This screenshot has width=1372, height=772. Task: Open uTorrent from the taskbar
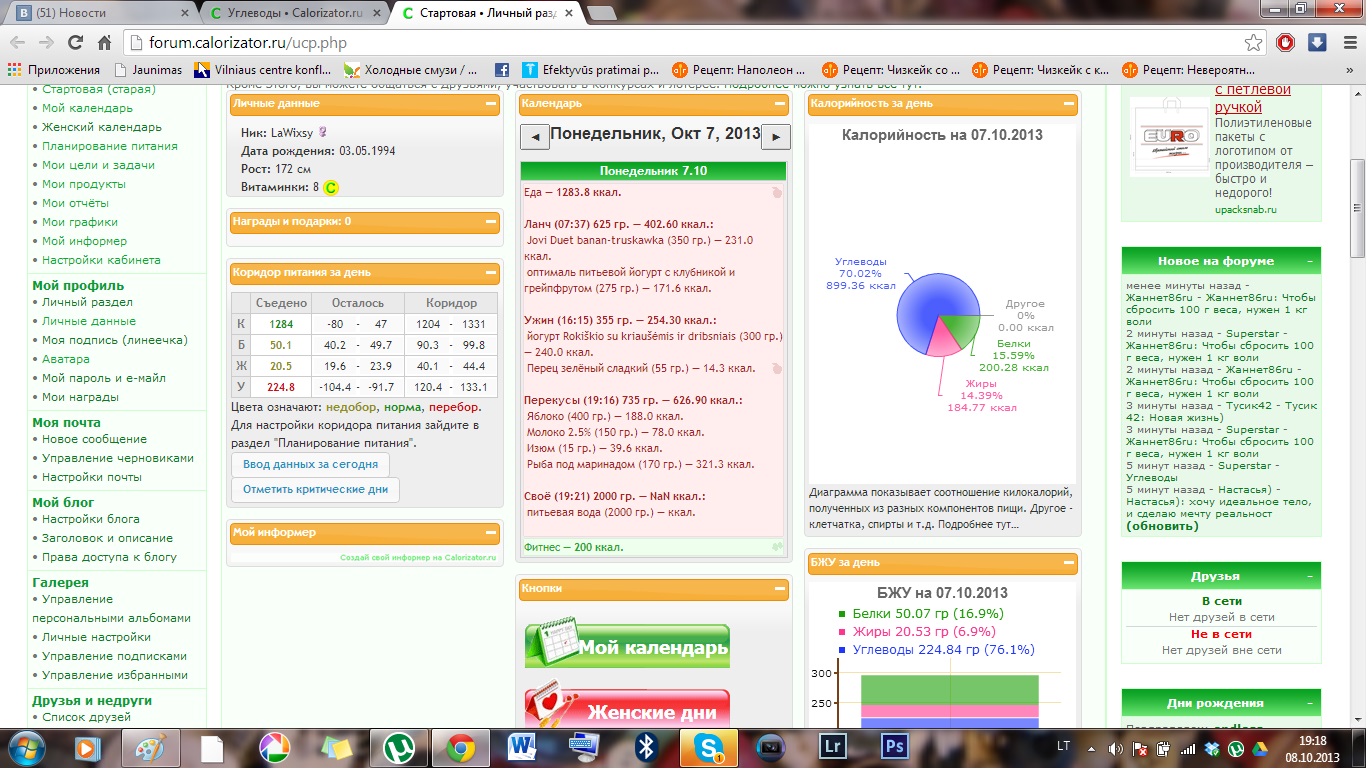pyautogui.click(x=399, y=747)
